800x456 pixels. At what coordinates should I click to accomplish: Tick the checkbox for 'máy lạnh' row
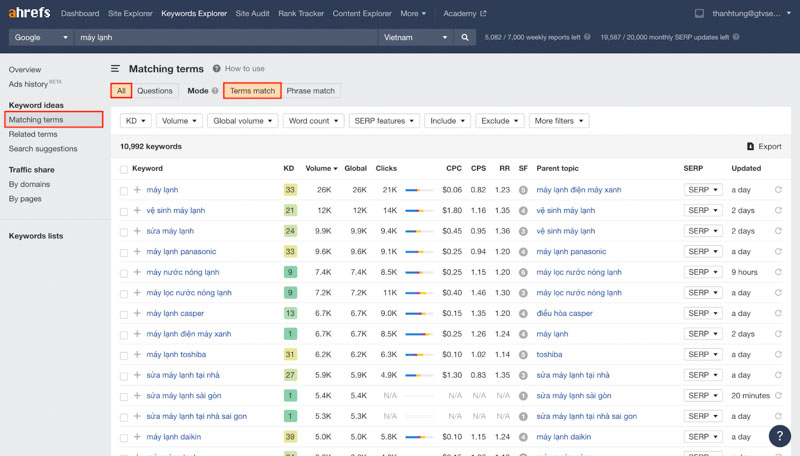click(124, 190)
